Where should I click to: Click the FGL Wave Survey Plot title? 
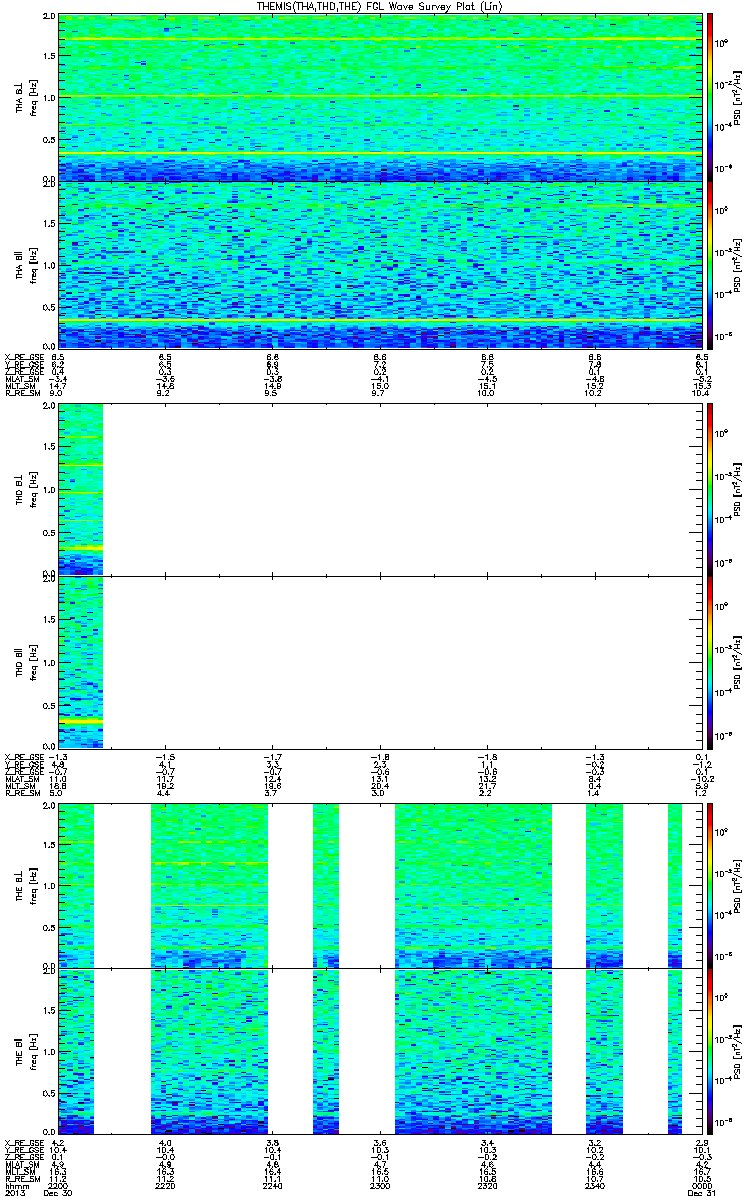click(374, 6)
